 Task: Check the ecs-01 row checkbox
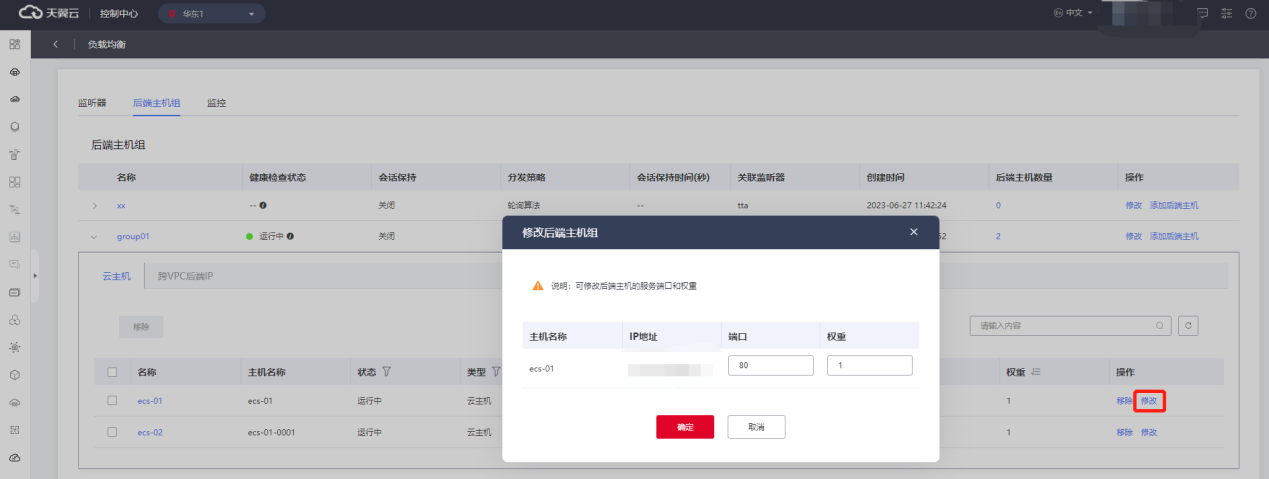(x=113, y=401)
